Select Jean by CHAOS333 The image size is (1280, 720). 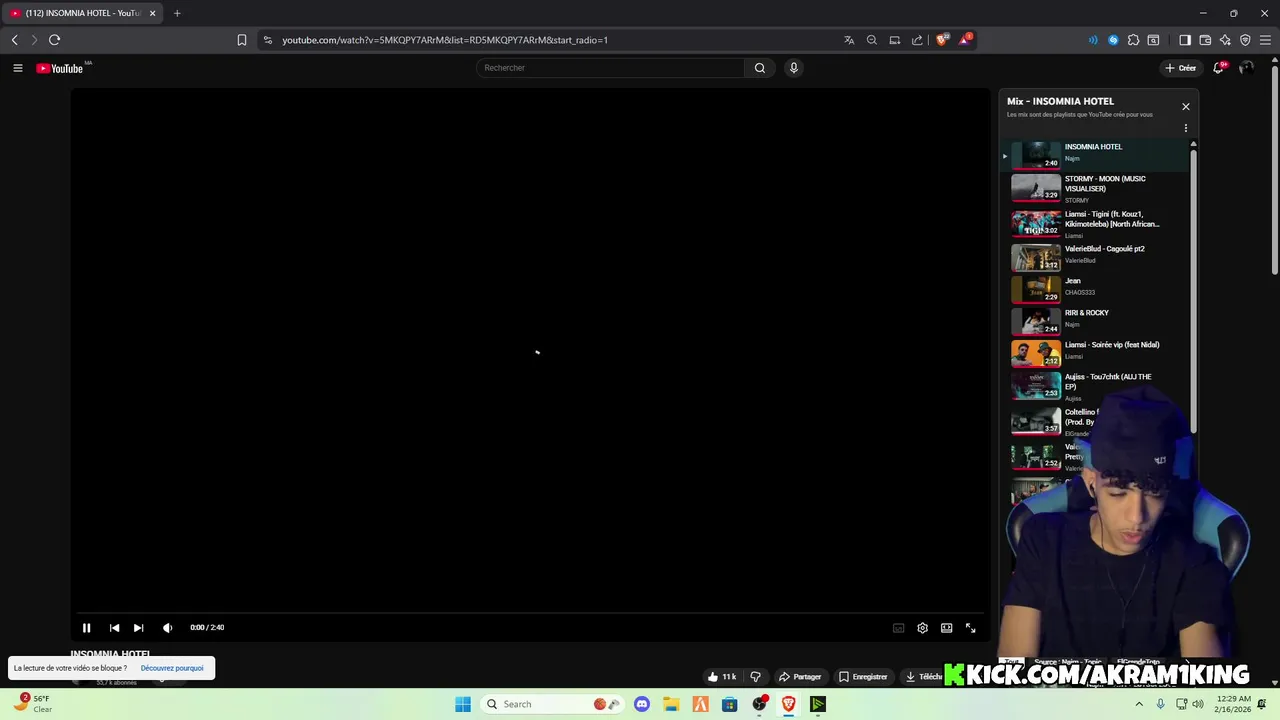point(1096,289)
